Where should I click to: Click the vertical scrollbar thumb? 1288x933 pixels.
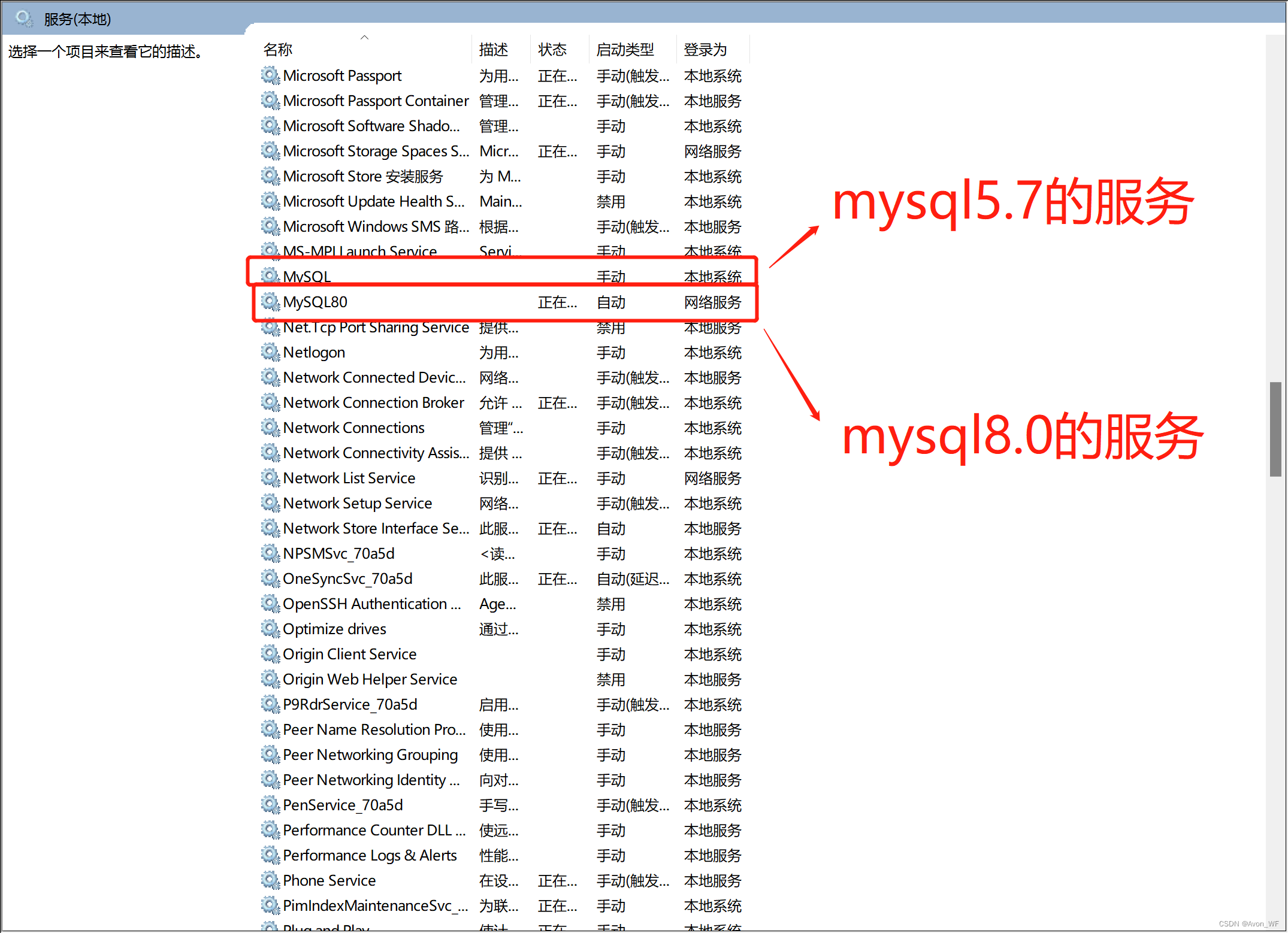[1275, 429]
